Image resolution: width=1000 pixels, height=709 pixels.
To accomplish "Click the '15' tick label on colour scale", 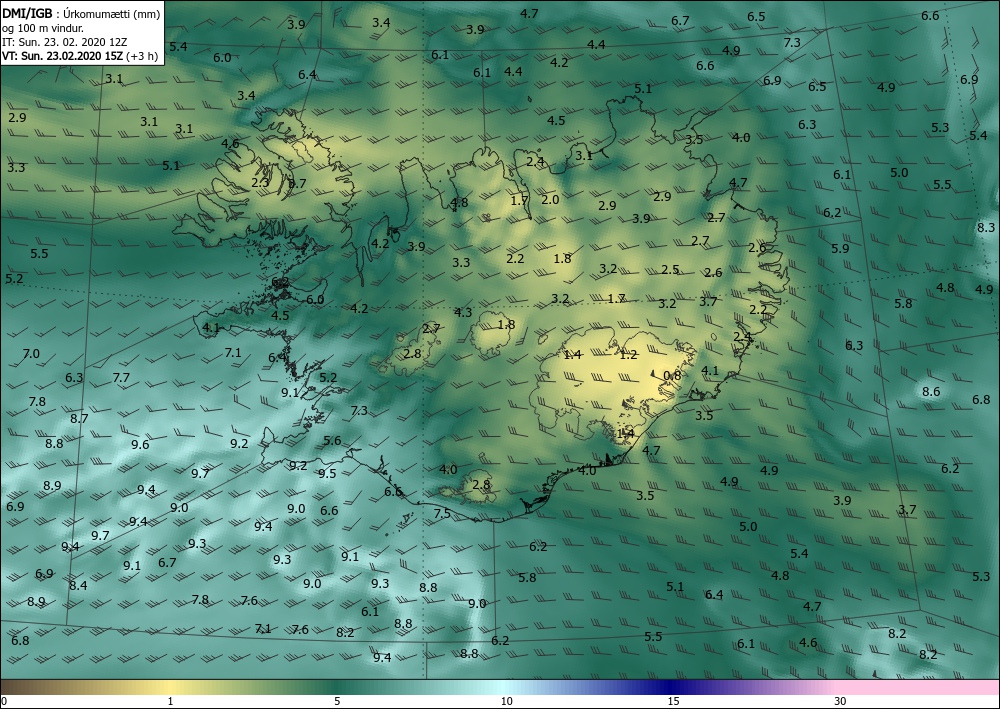I will pyautogui.click(x=673, y=701).
